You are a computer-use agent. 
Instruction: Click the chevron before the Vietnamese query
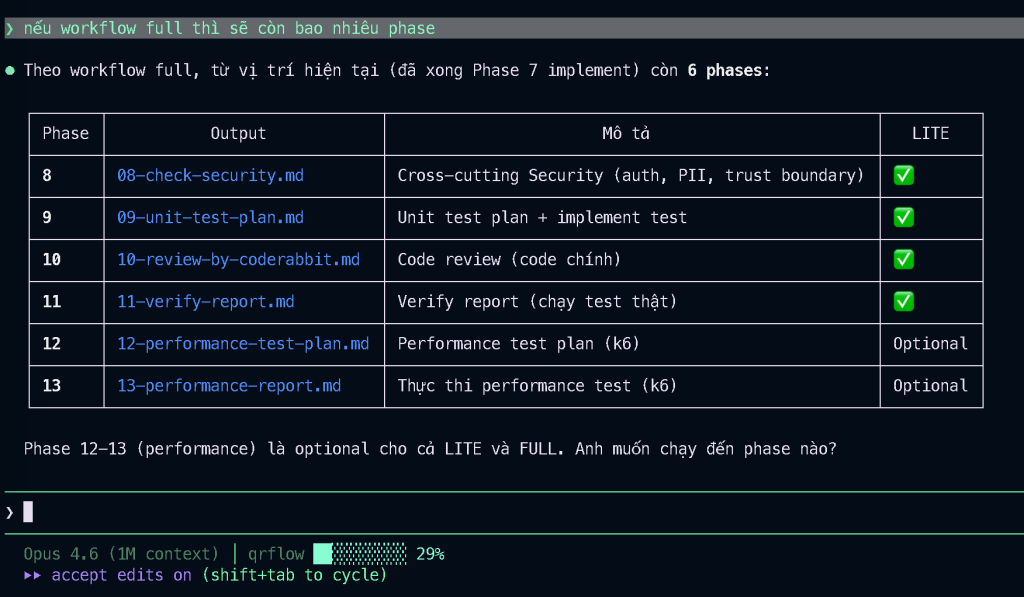click(10, 28)
